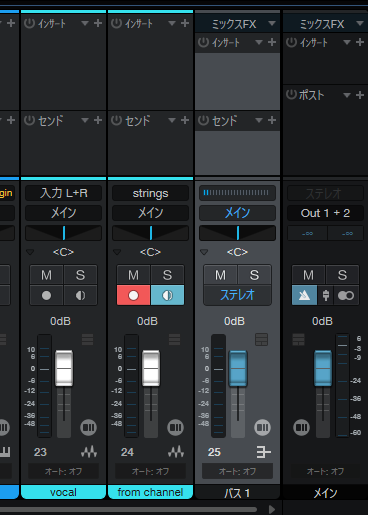
Task: Set automation mode オート: オフ on メイン channel
Action: click(x=325, y=471)
